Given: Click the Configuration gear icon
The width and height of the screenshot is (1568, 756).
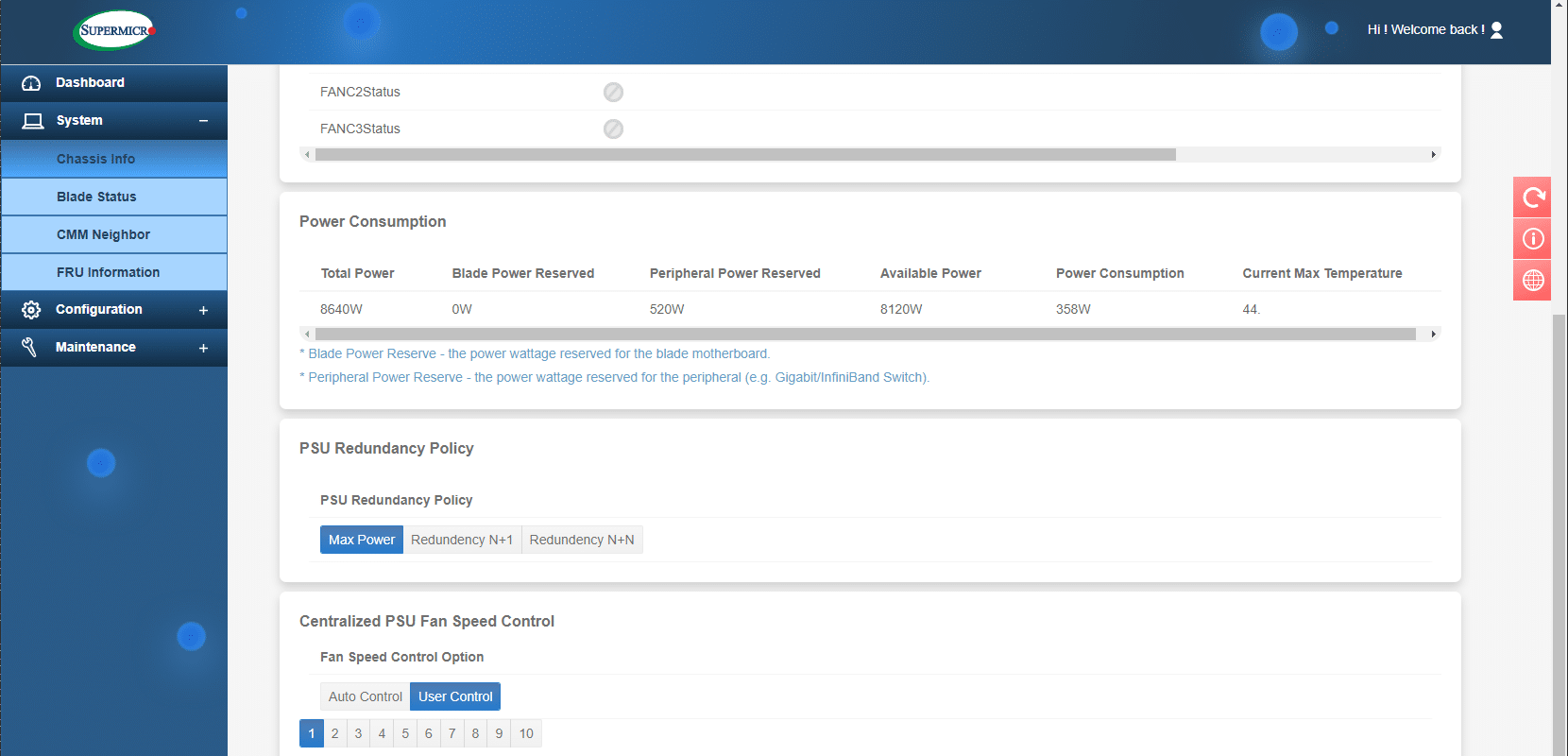Looking at the screenshot, I should pyautogui.click(x=31, y=310).
